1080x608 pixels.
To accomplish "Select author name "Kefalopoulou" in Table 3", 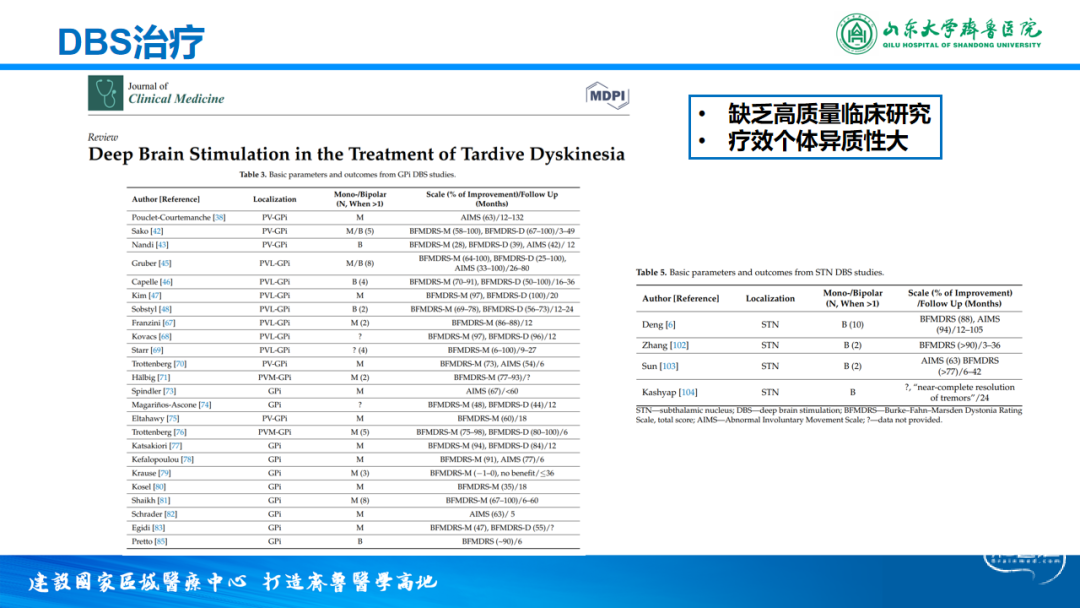I will pos(155,460).
